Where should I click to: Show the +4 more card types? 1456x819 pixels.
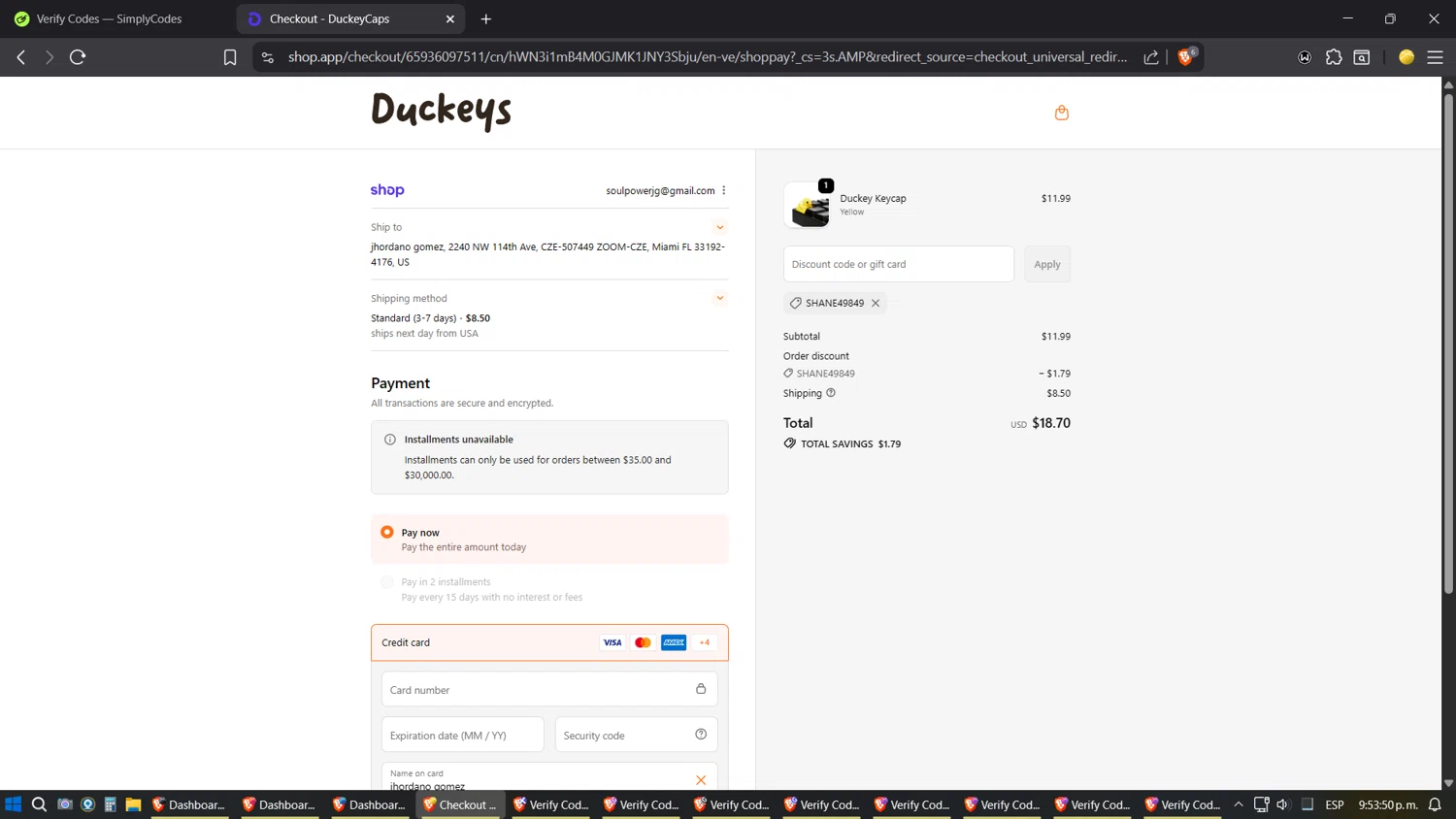[x=705, y=642]
